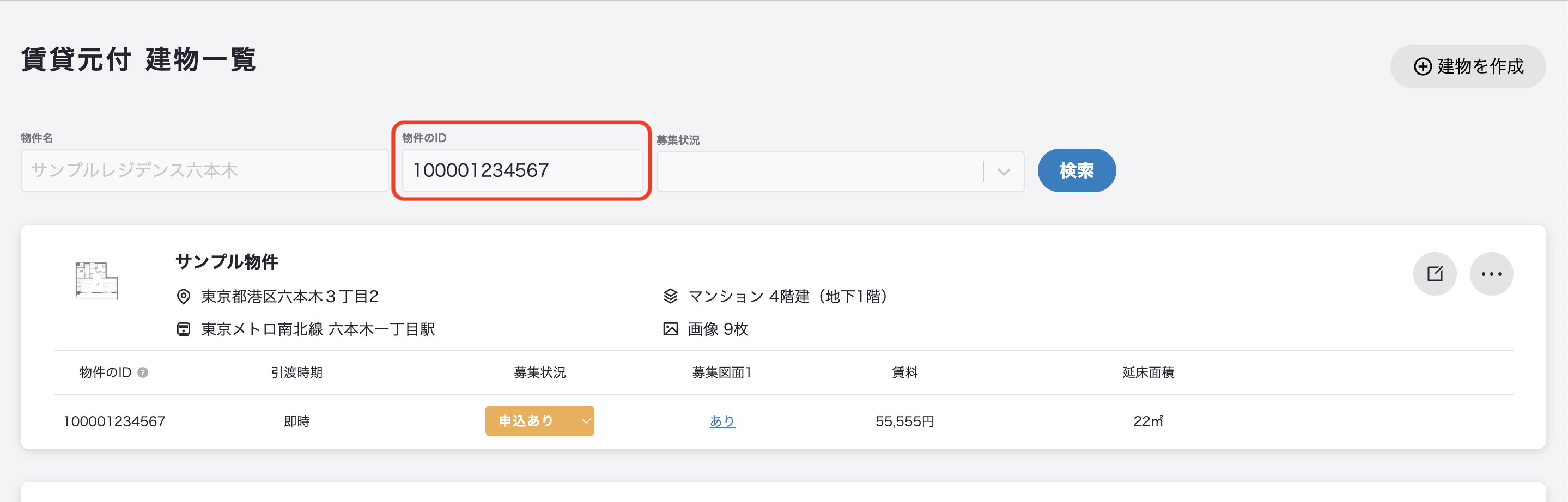This screenshot has width=1568, height=502.
Task: Click the train icon by 東京メトロ南北線
Action: pyautogui.click(x=183, y=329)
